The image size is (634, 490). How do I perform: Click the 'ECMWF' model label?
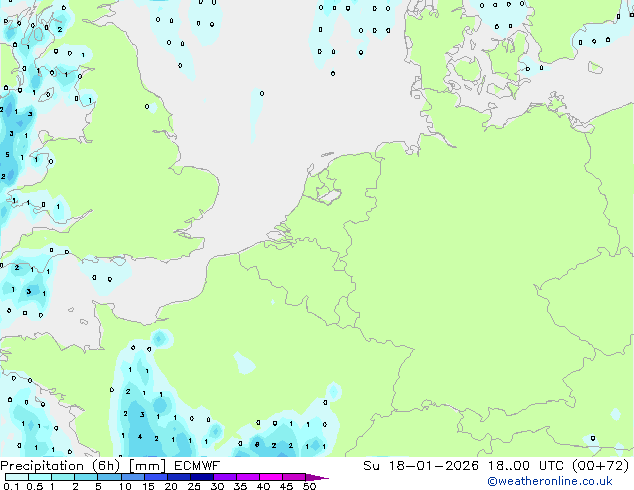pyautogui.click(x=197, y=466)
